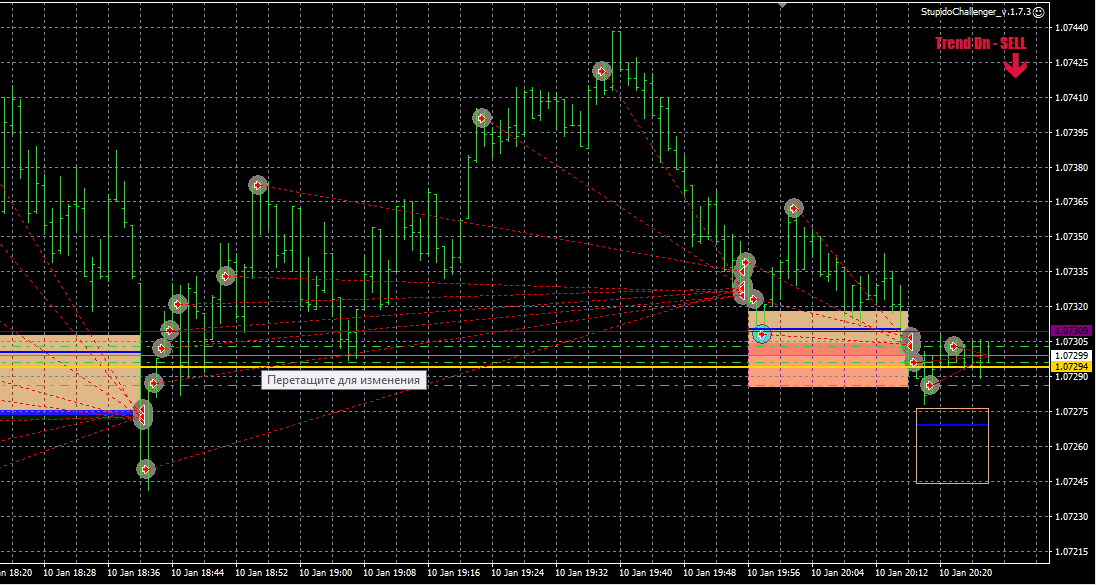Screen dimensions: 1096x585
Task: Click the smiley face expert advisor icon
Action: tap(1039, 12)
